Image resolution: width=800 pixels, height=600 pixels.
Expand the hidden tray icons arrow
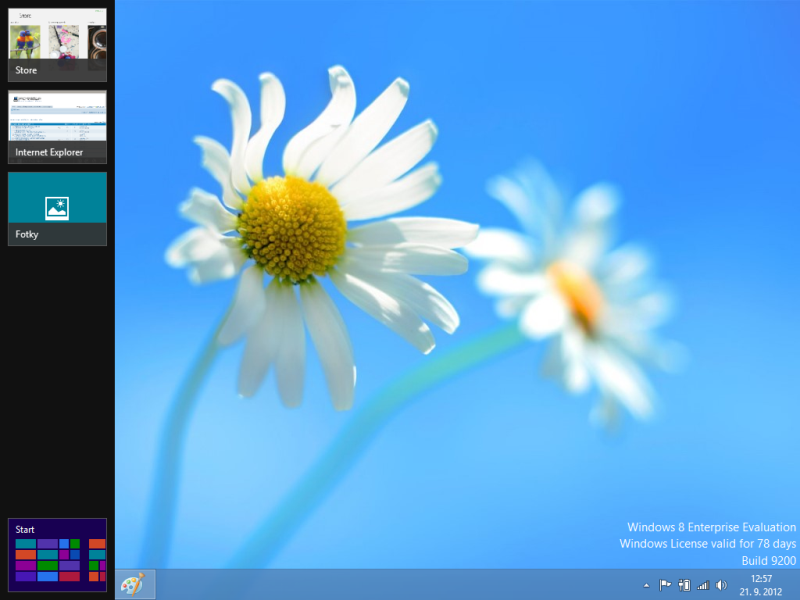click(646, 585)
